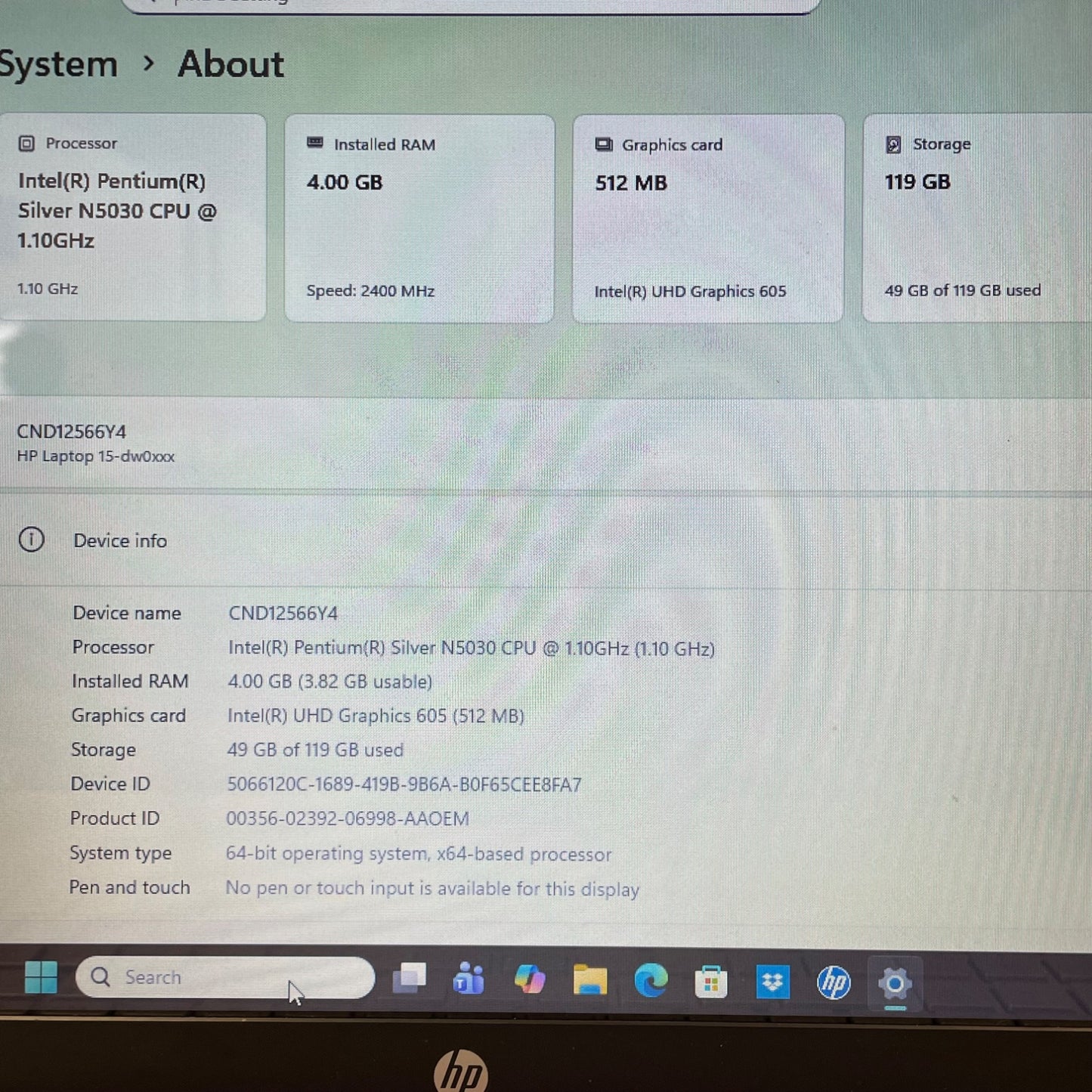Click the Device ID value starting 5066120C

[x=404, y=784]
